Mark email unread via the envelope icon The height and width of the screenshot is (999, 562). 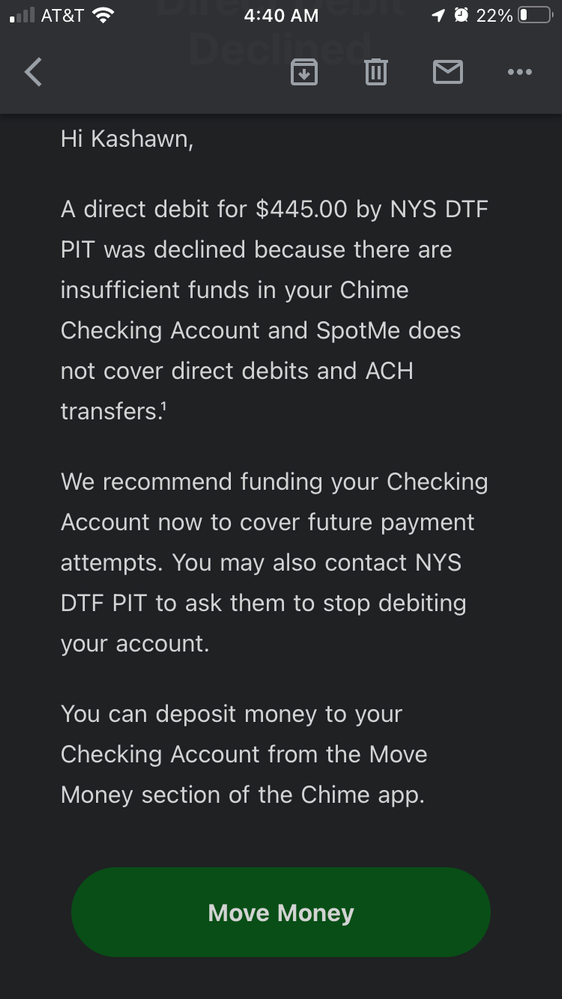[x=448, y=71]
